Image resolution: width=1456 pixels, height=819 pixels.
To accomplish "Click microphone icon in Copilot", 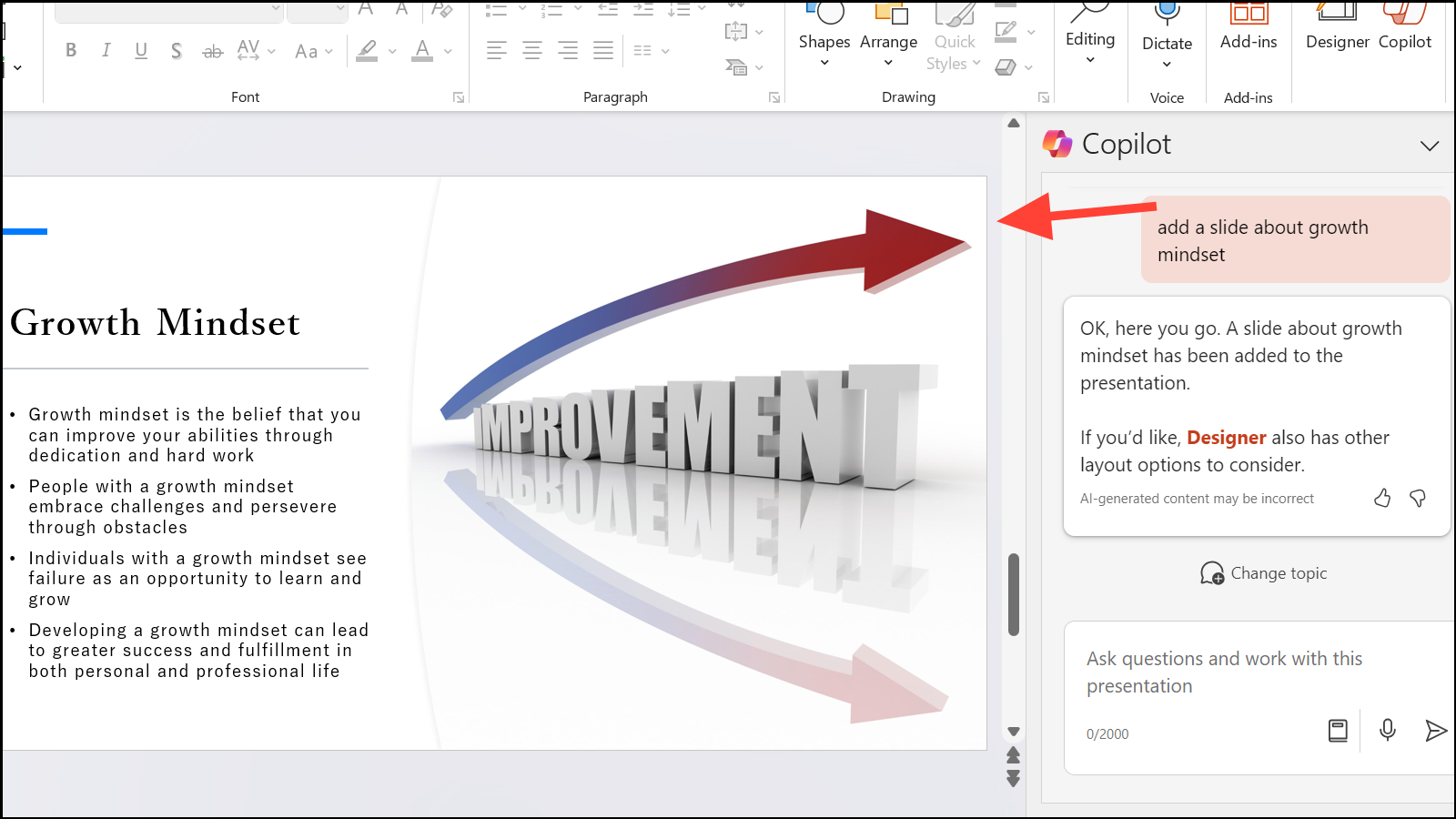I will (x=1388, y=730).
